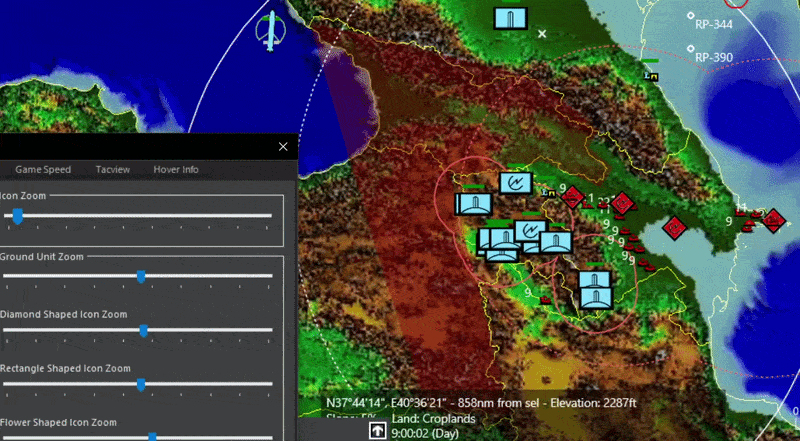This screenshot has width=800, height=441.
Task: Select the blue facility icon beside the white X marker
Action: 511,18
